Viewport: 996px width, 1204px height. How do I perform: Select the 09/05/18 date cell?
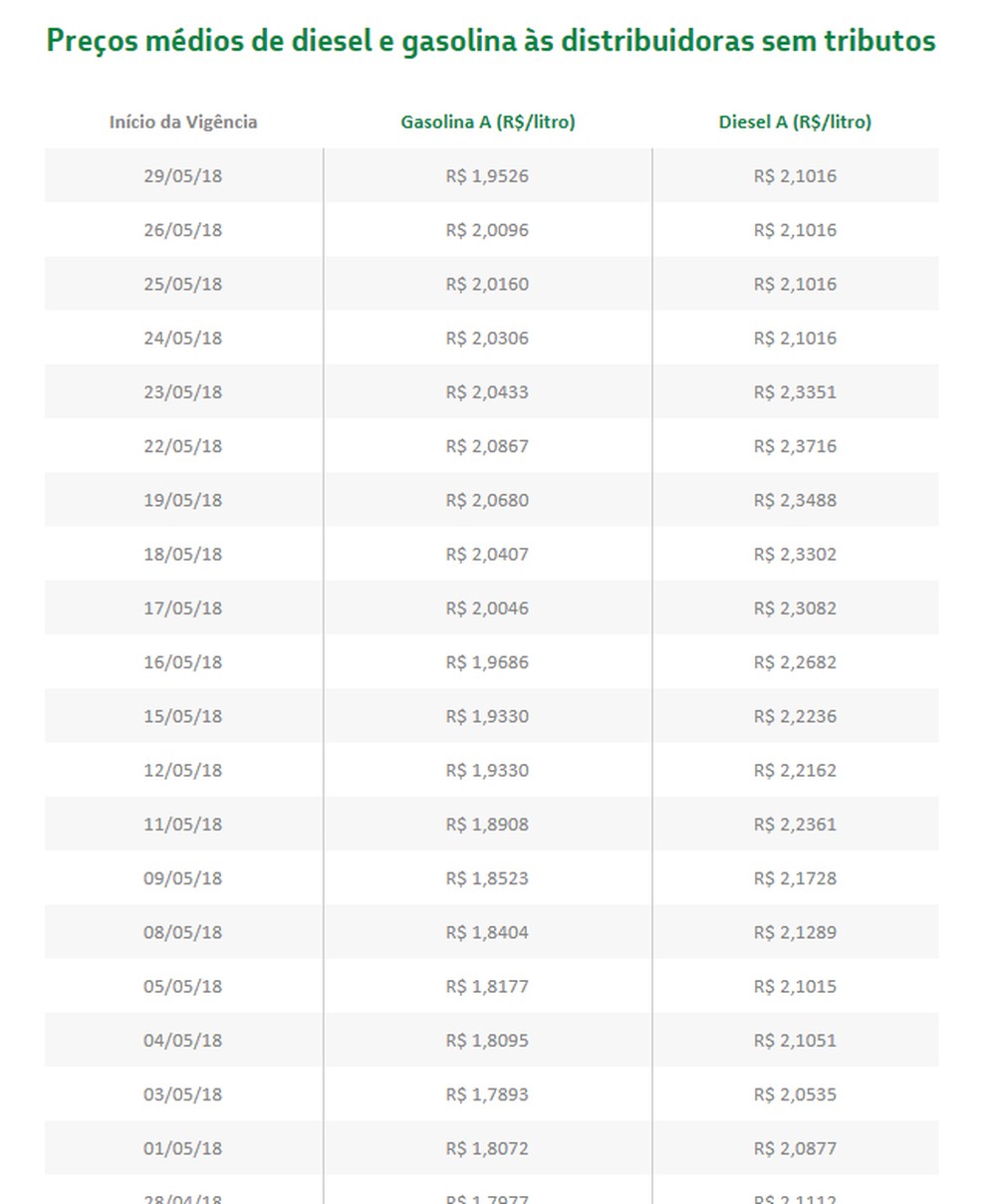[x=183, y=878]
